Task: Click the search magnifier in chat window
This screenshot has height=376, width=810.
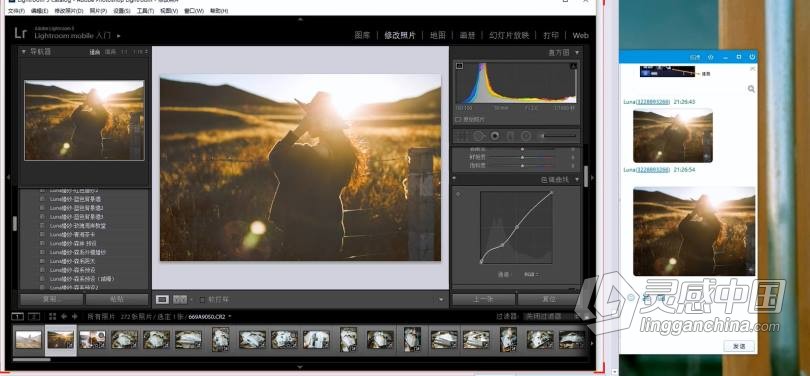Action: (x=751, y=89)
